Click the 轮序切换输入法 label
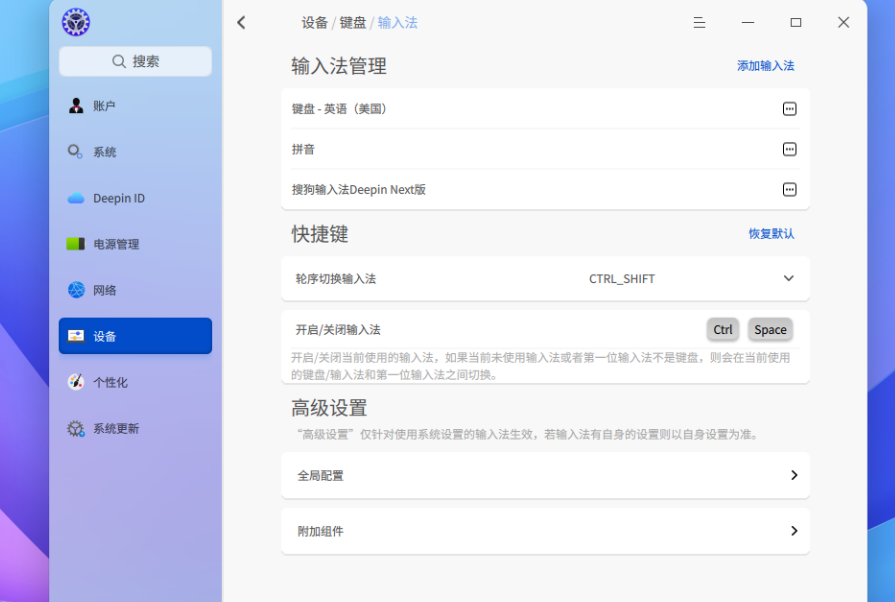Viewport: 895px width, 602px height. coord(336,279)
